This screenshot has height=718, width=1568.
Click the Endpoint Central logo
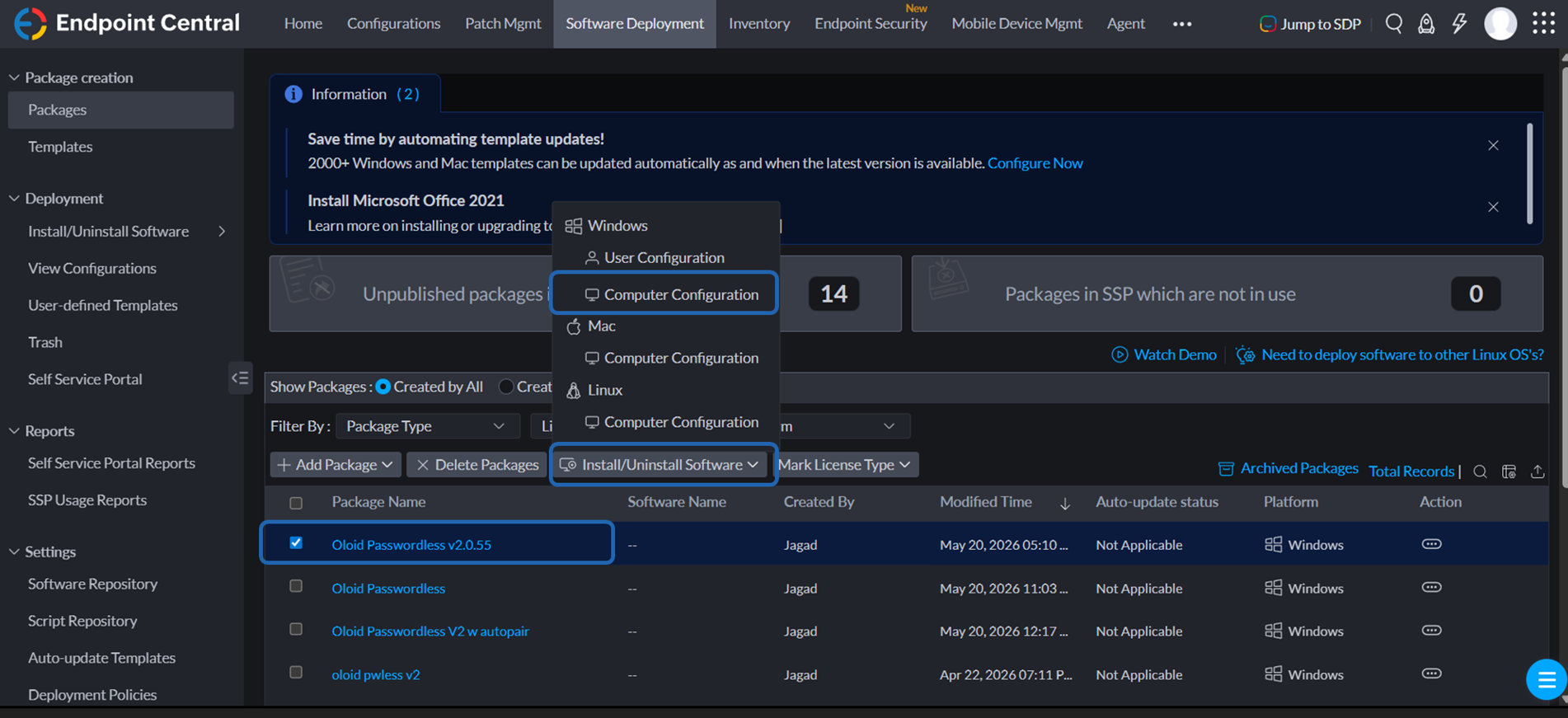coord(127,23)
